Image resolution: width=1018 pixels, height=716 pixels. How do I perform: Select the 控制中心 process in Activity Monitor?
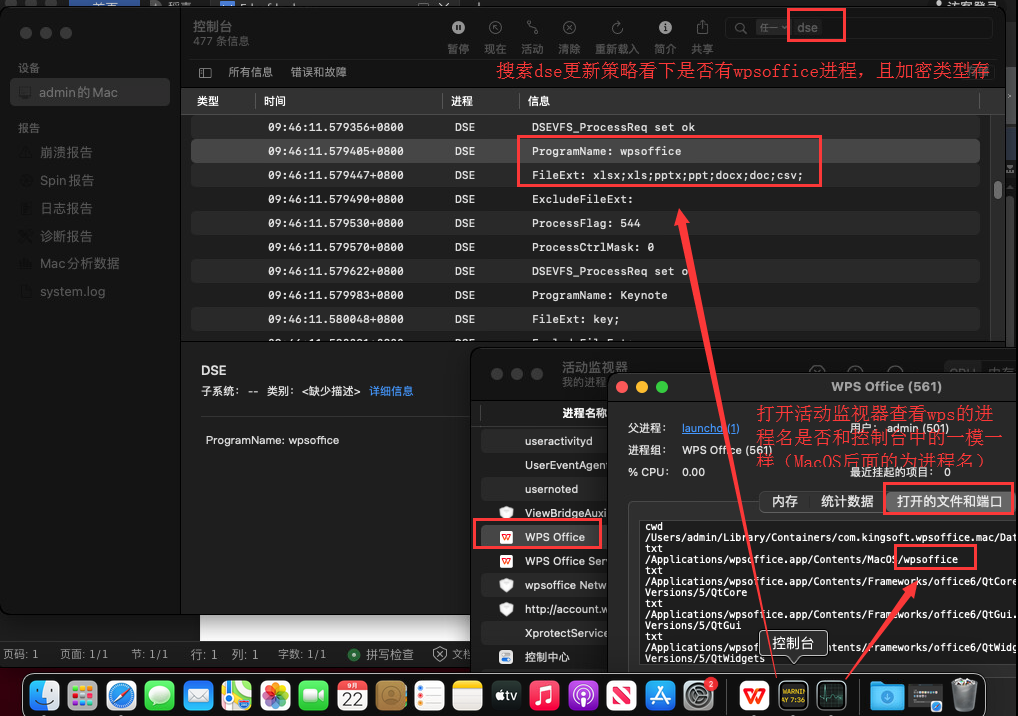point(544,657)
